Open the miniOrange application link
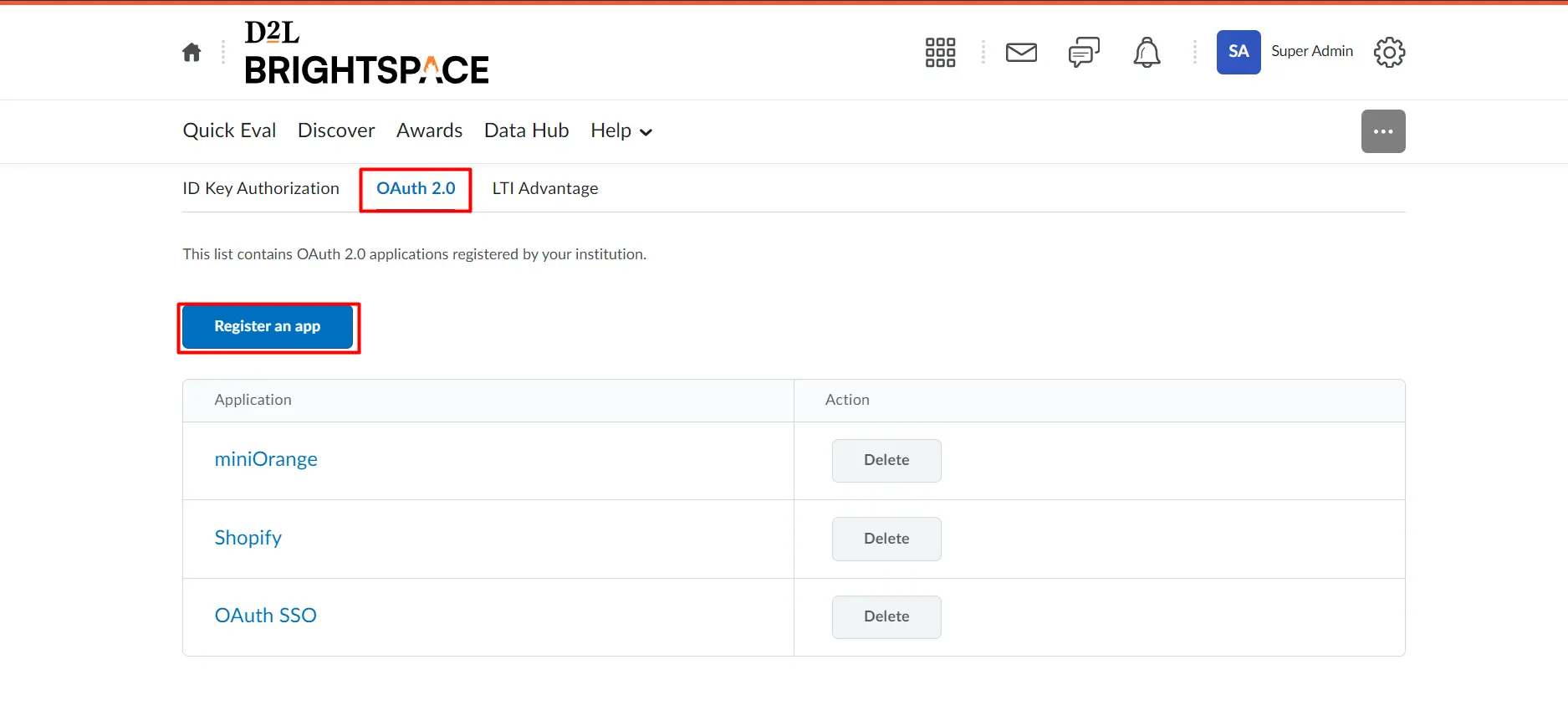1568x726 pixels. click(266, 459)
